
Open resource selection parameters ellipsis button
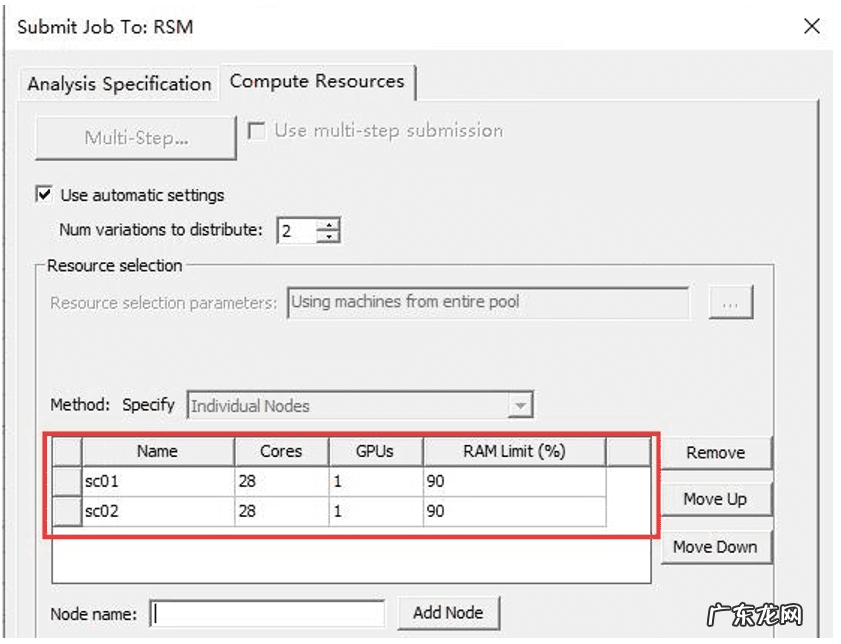[730, 304]
